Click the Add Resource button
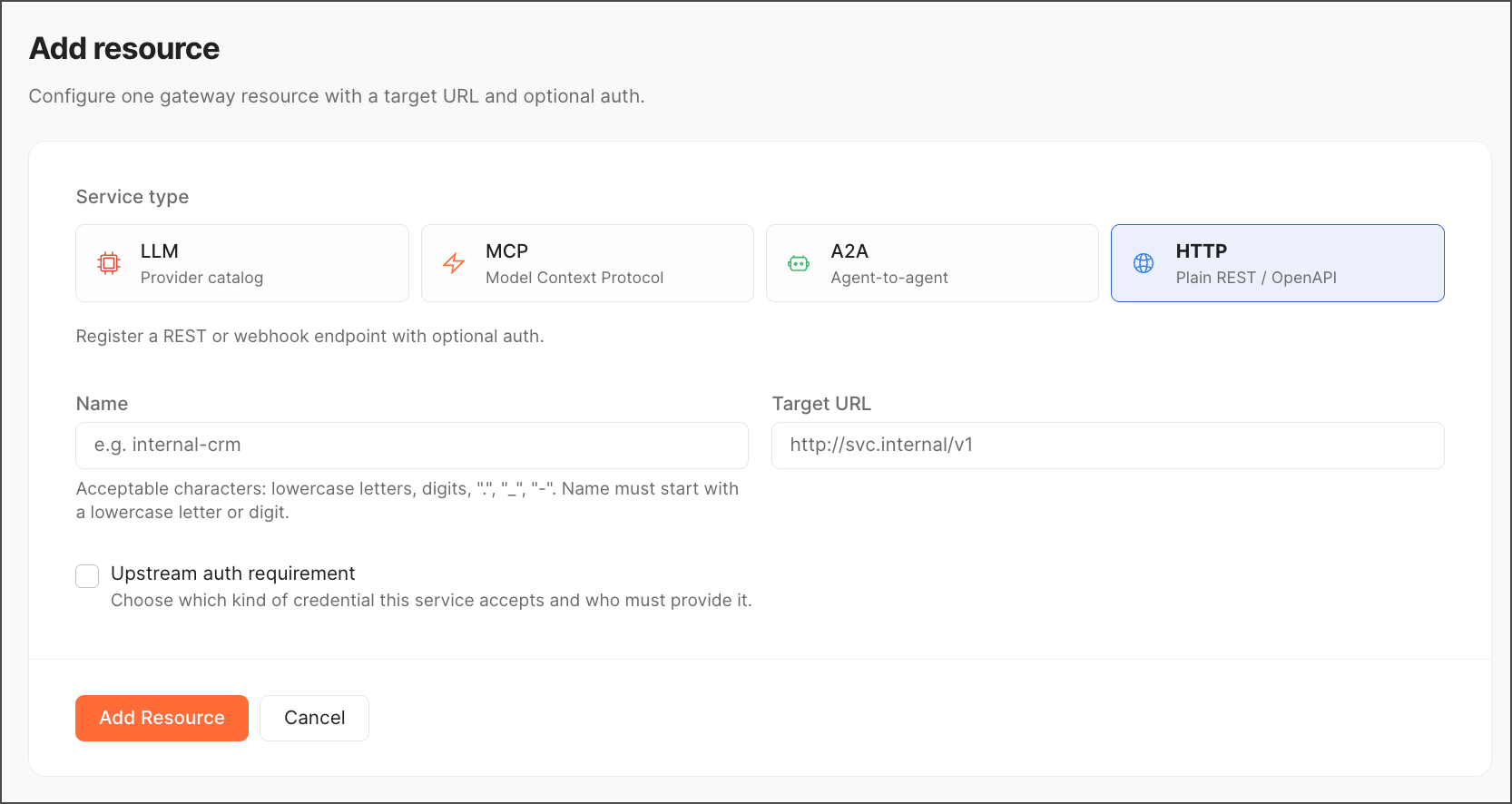The image size is (1512, 804). (162, 718)
